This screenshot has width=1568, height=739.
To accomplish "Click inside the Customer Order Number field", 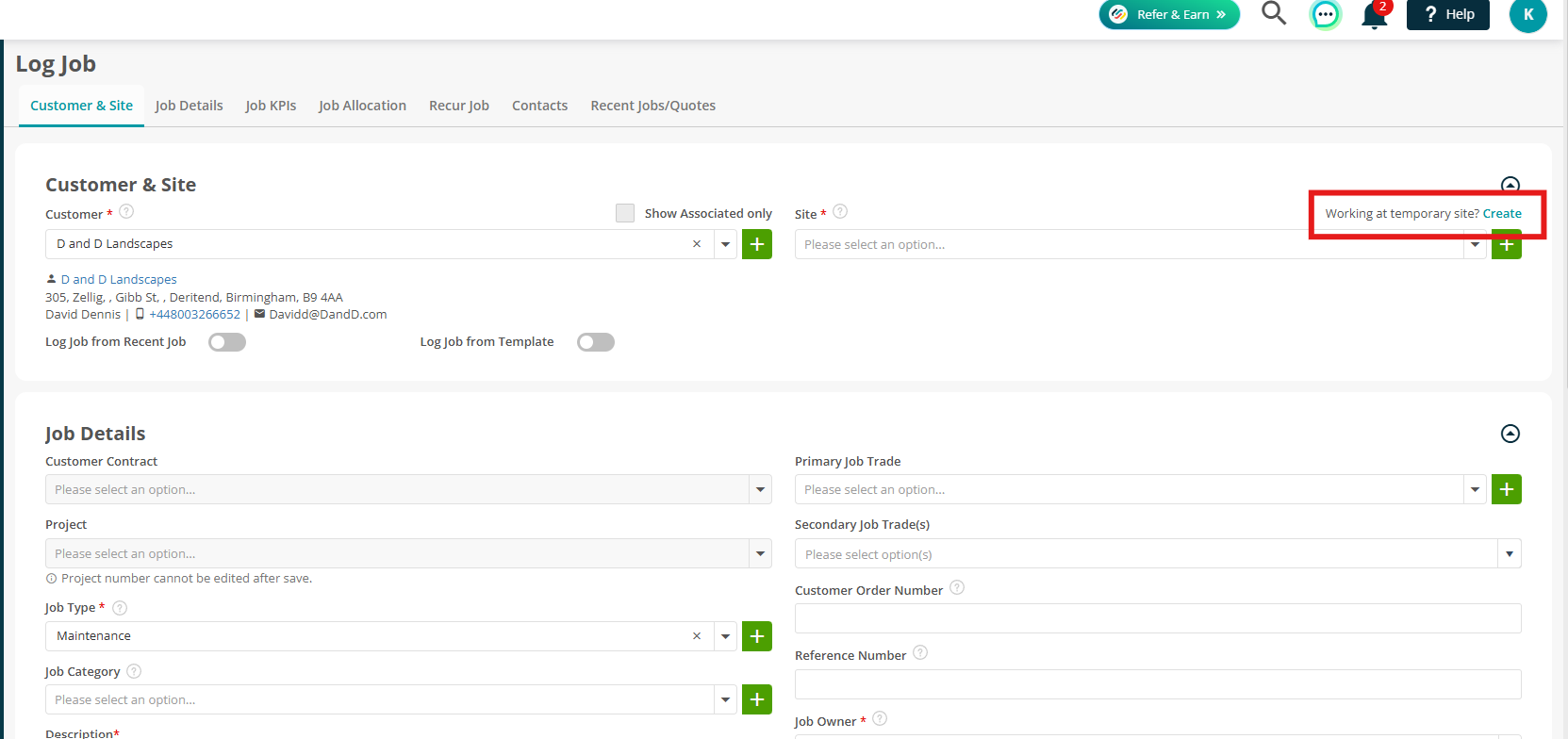I will 1158,618.
